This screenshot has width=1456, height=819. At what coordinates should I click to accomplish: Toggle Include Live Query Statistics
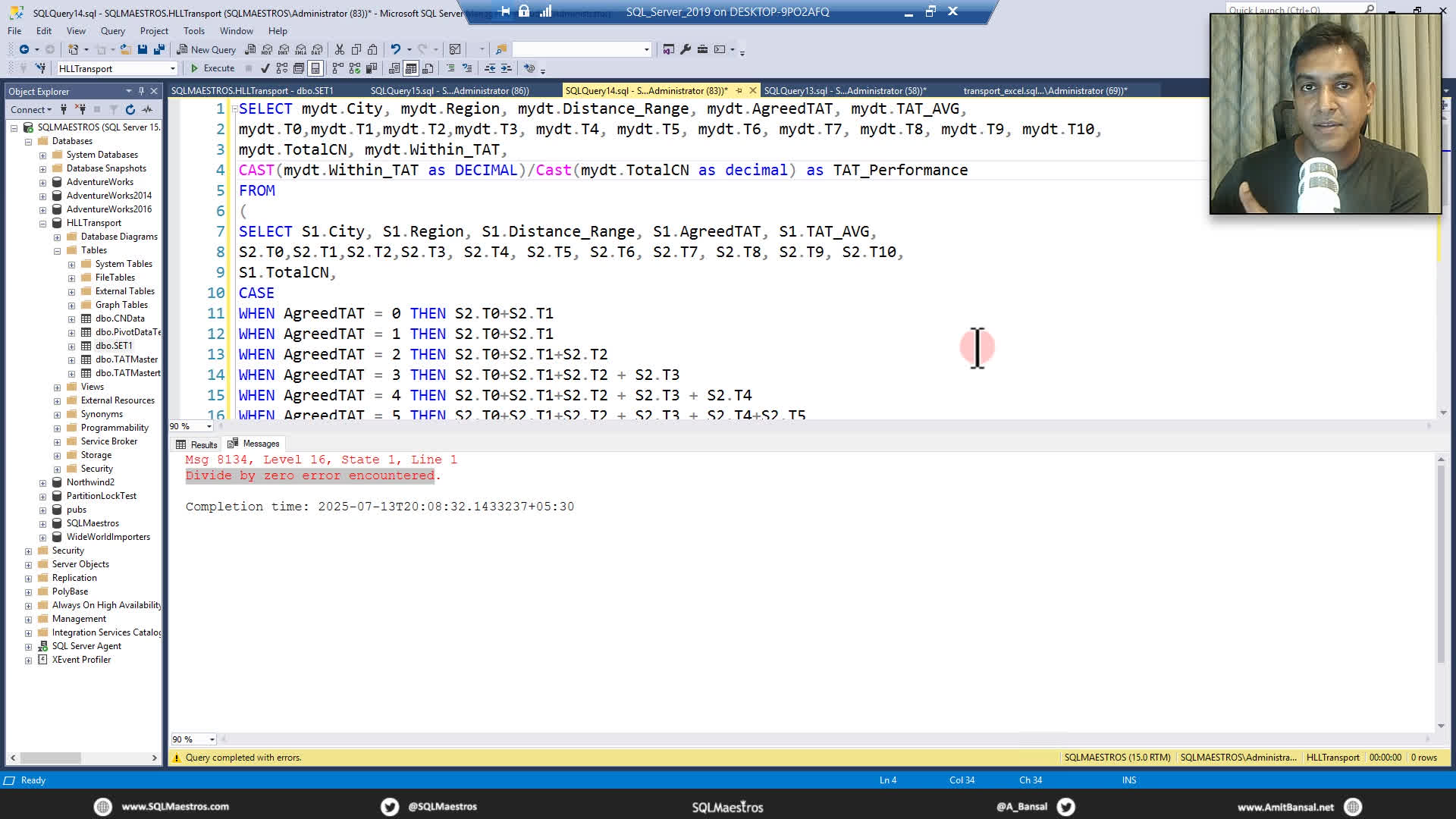355,68
